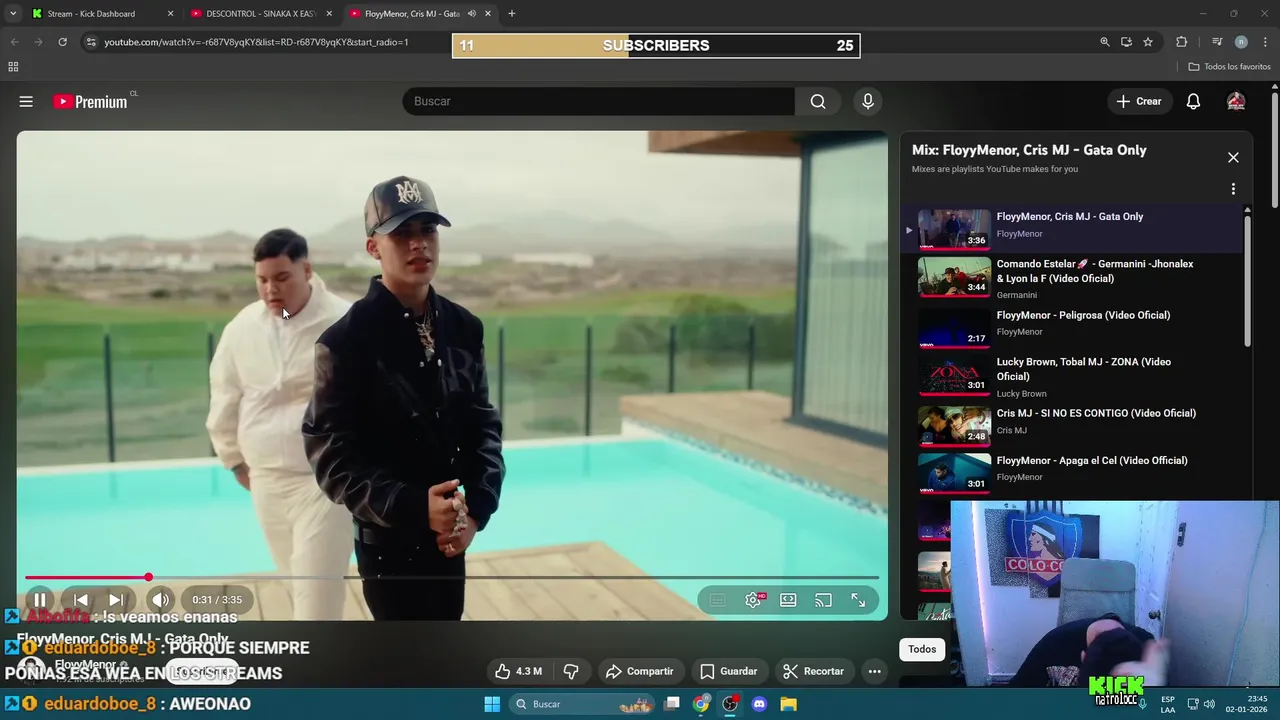Open media controls in browser toolbar
This screenshot has height=720, width=1280.
[1217, 42]
